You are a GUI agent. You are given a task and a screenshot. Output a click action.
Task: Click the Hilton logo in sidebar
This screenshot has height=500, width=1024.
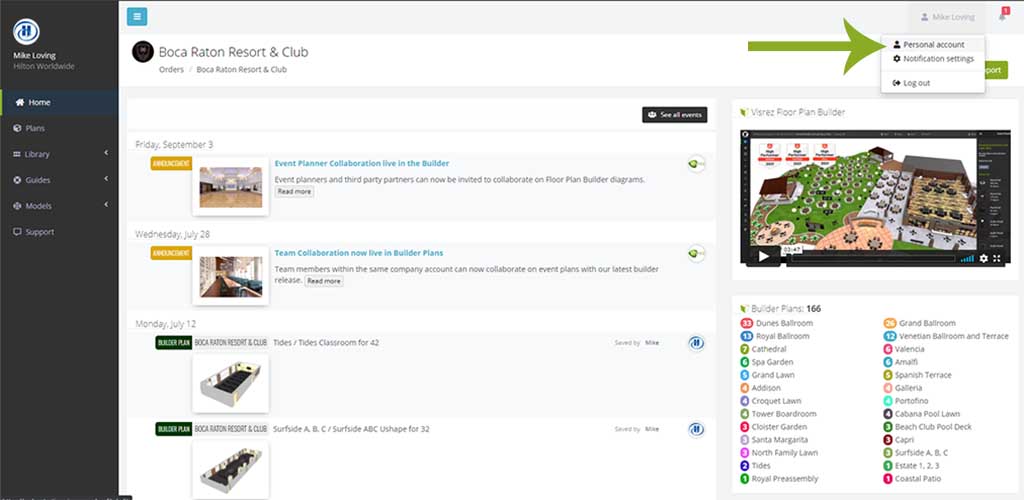coord(26,31)
